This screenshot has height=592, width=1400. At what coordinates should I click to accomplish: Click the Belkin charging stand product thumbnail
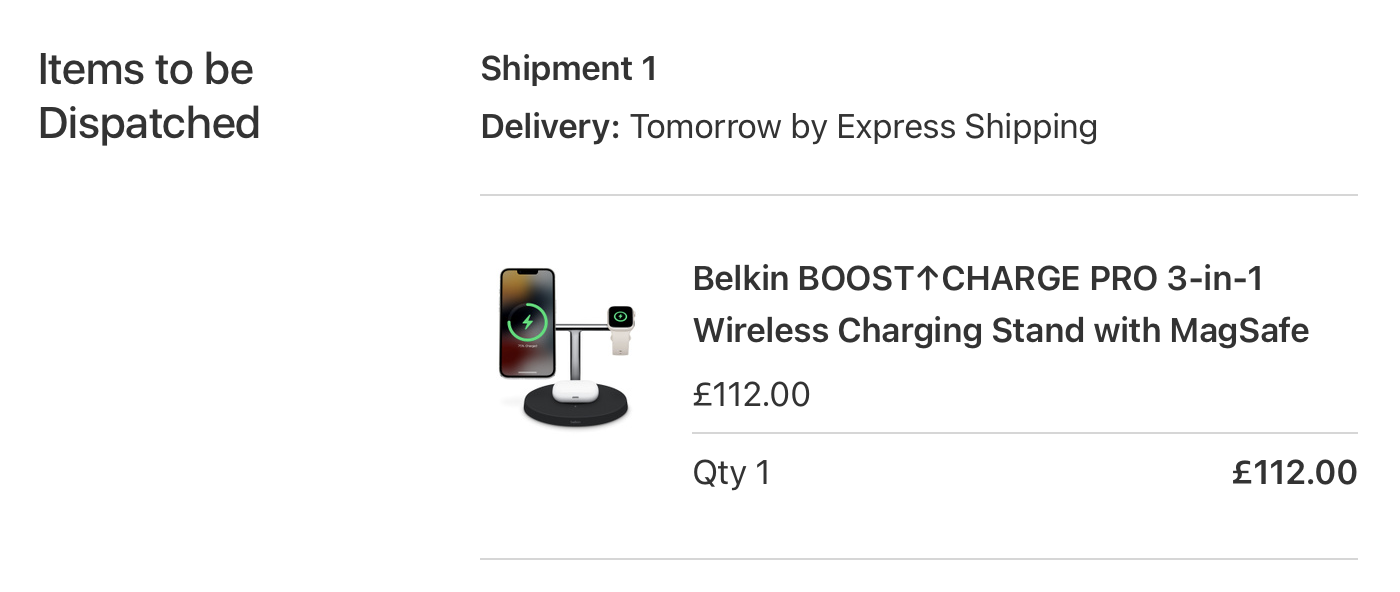pos(567,348)
